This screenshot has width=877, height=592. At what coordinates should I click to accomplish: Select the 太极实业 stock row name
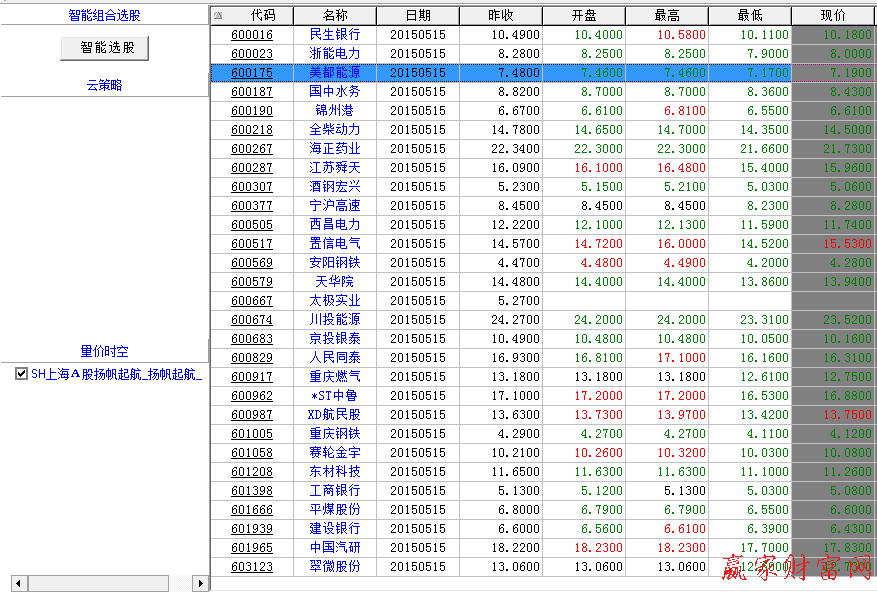point(335,300)
